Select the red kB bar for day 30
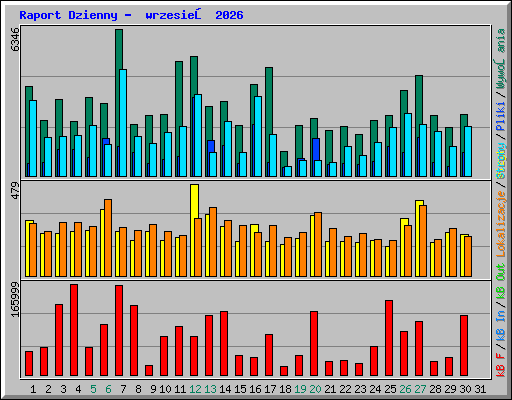 (464, 346)
